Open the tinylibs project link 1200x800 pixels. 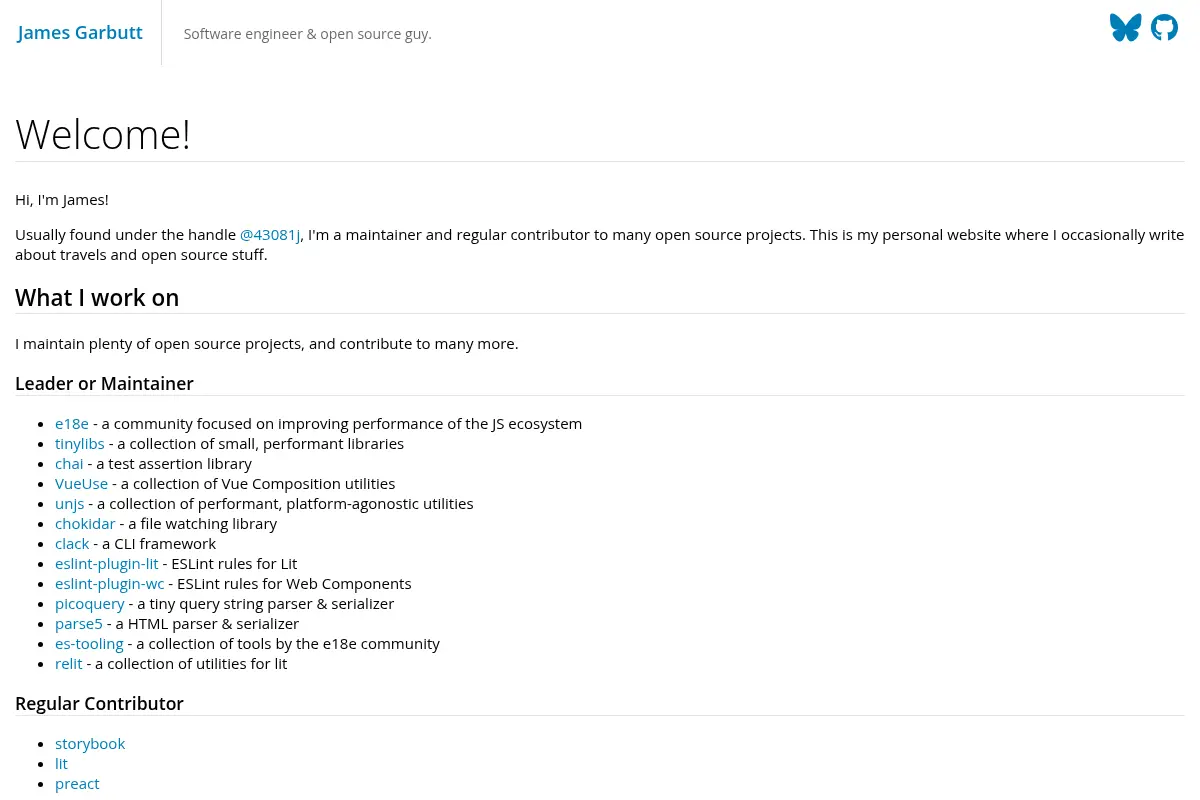(x=80, y=444)
